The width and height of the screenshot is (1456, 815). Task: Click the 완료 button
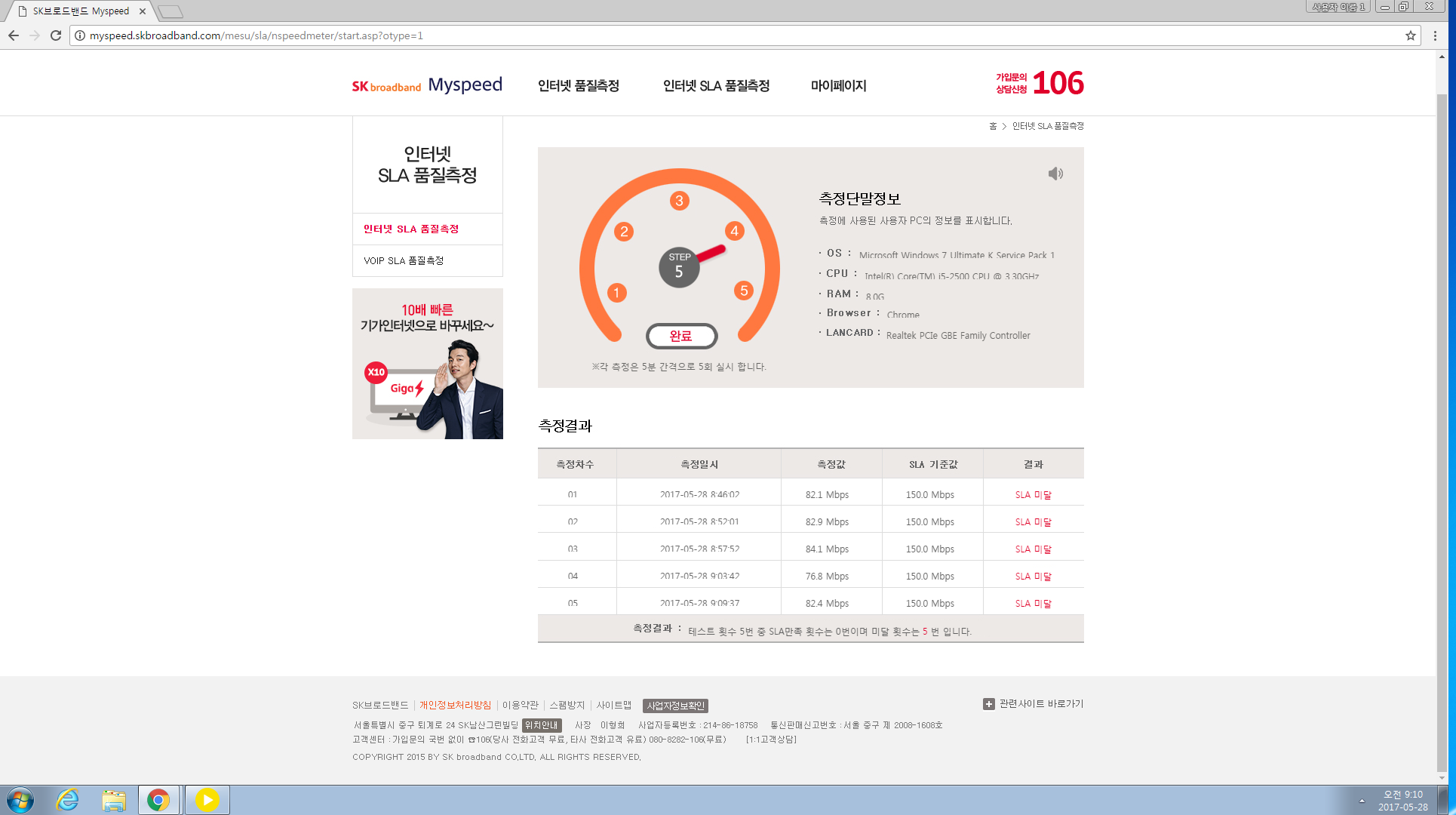point(681,336)
